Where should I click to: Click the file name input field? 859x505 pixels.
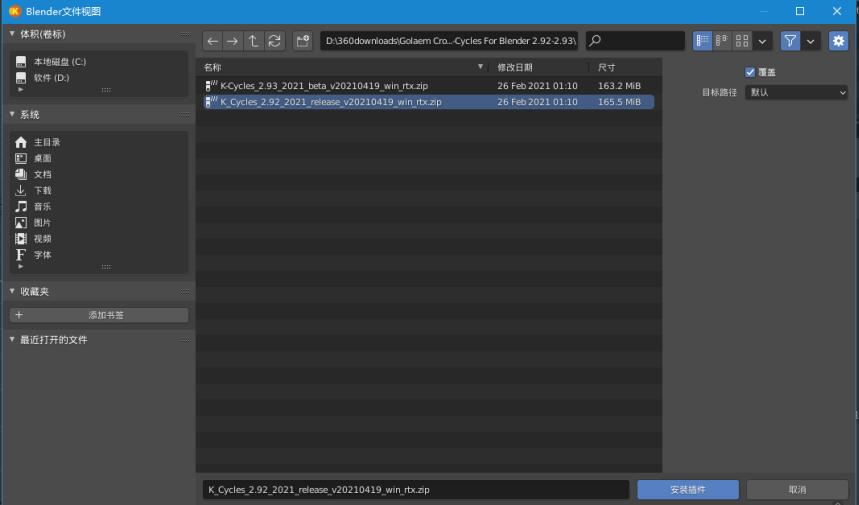(x=416, y=490)
